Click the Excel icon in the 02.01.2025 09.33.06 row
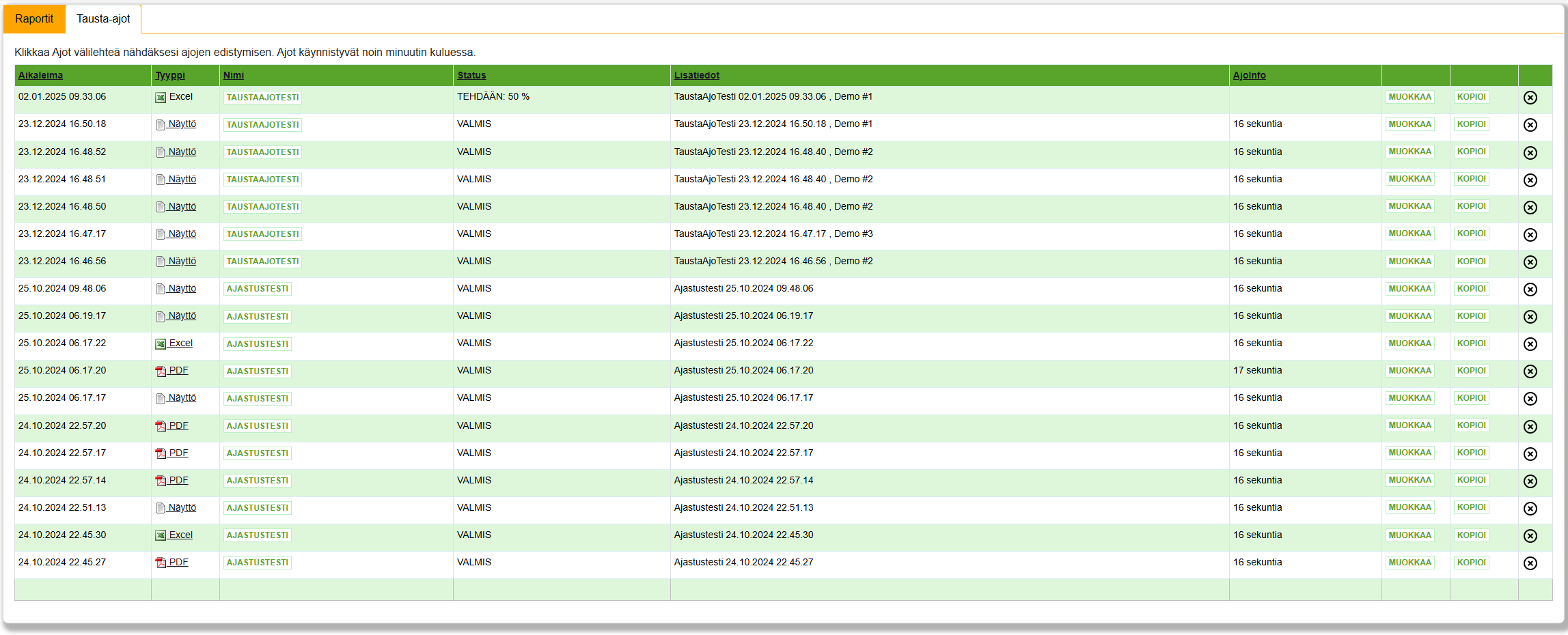1568x635 pixels. click(x=161, y=98)
